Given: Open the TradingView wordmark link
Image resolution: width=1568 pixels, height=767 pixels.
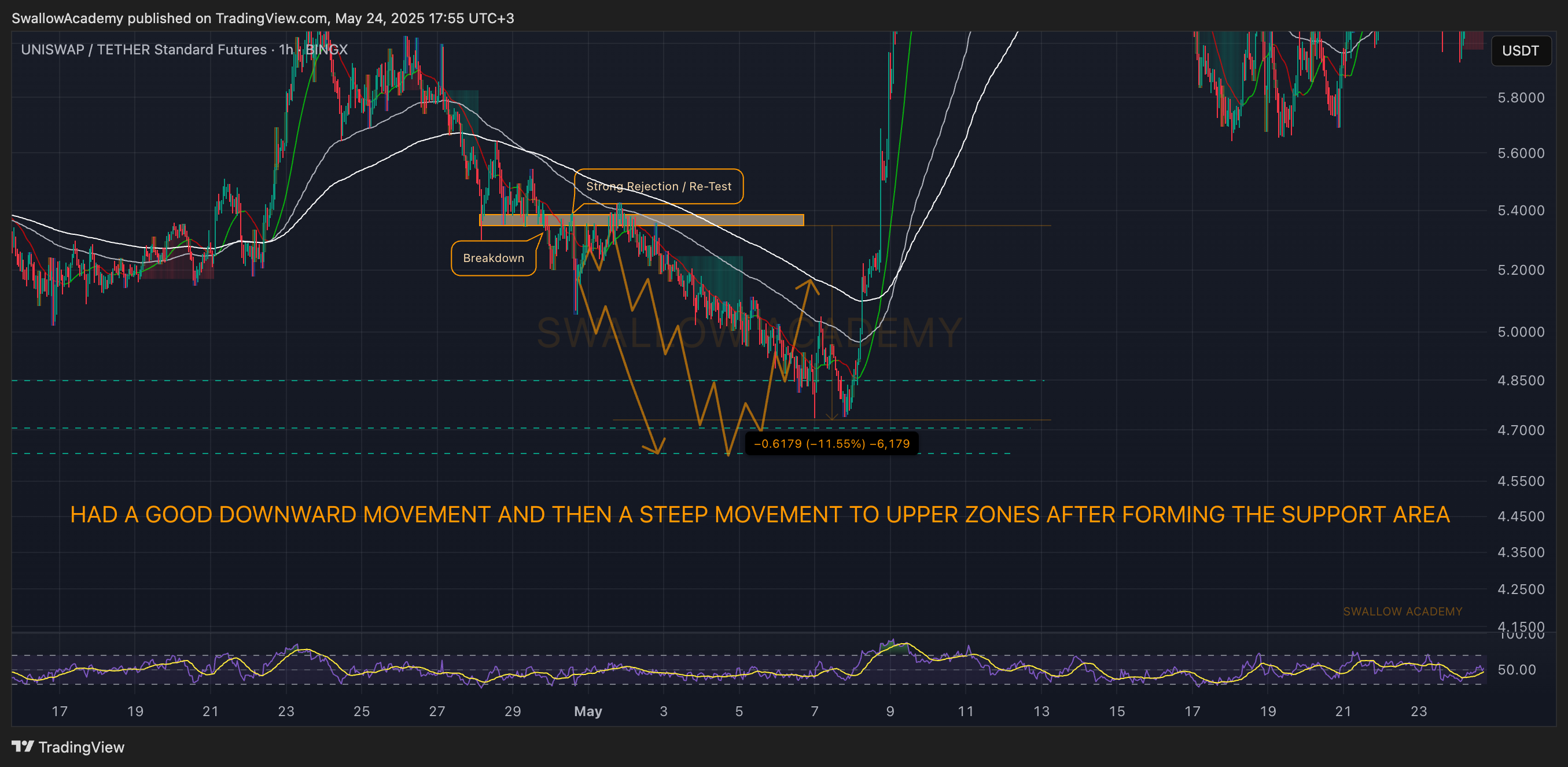Looking at the screenshot, I should click(81, 747).
